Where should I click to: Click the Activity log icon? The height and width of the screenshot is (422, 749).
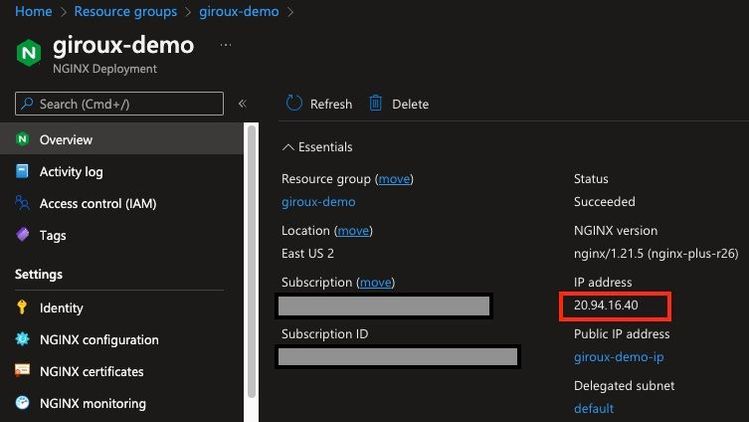(22, 171)
